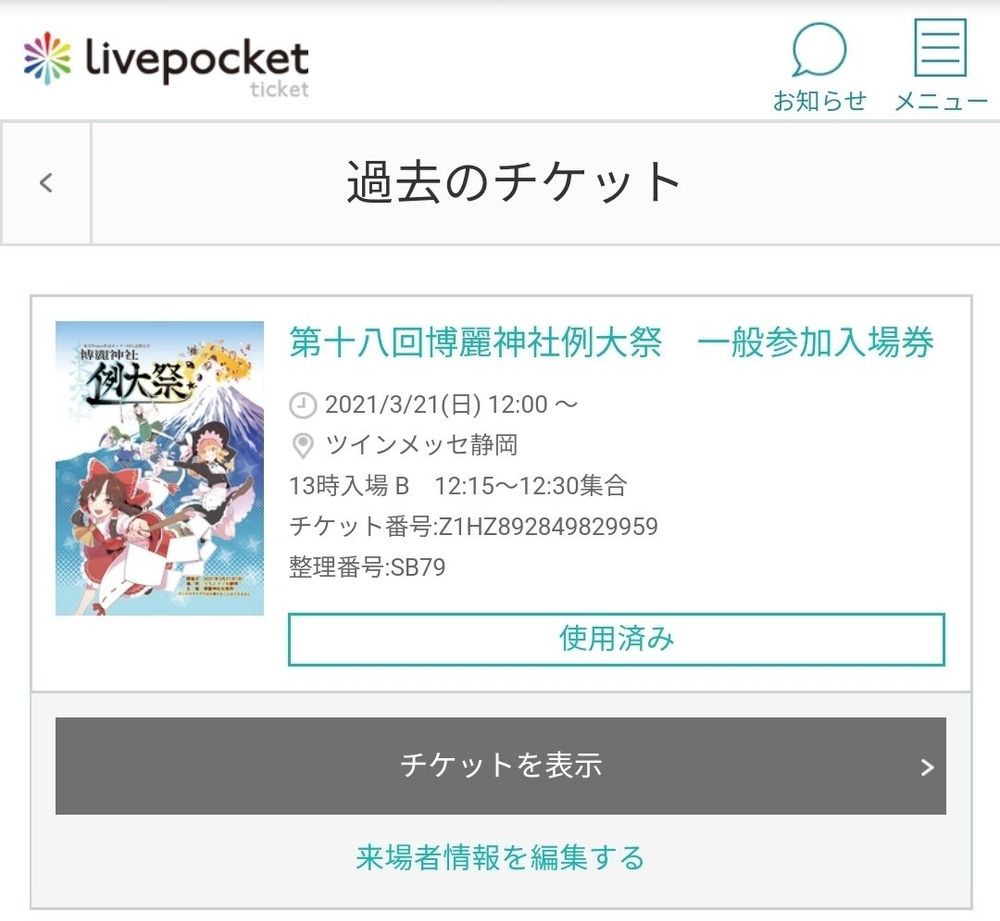Image resolution: width=1000 pixels, height=921 pixels.
Task: Click the 過去のチケット page heading
Action: tap(513, 182)
